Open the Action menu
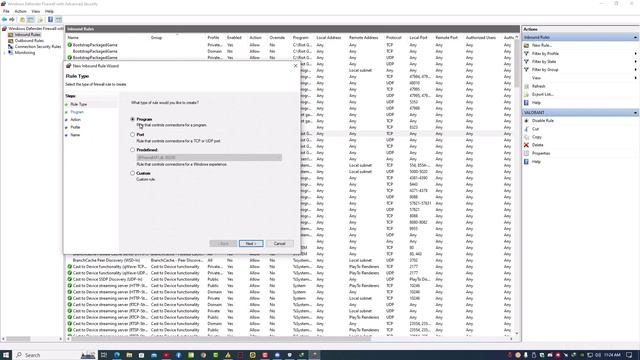The width and height of the screenshot is (640, 360). [x=20, y=11]
